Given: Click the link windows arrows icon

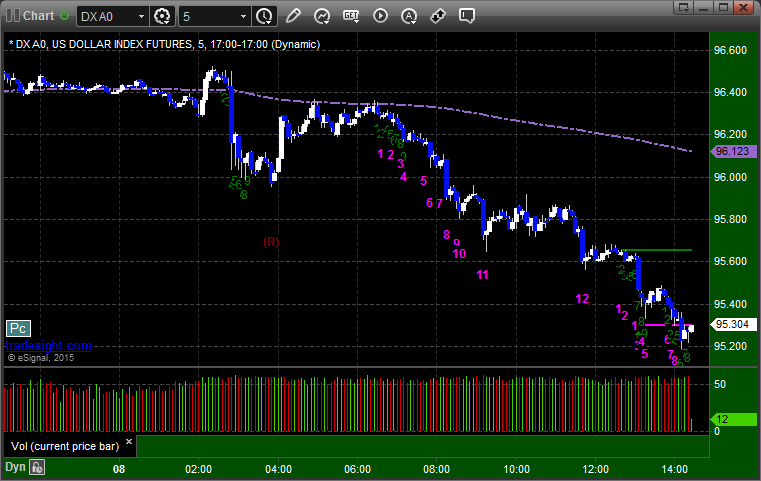Looking at the screenshot, I should click(438, 16).
